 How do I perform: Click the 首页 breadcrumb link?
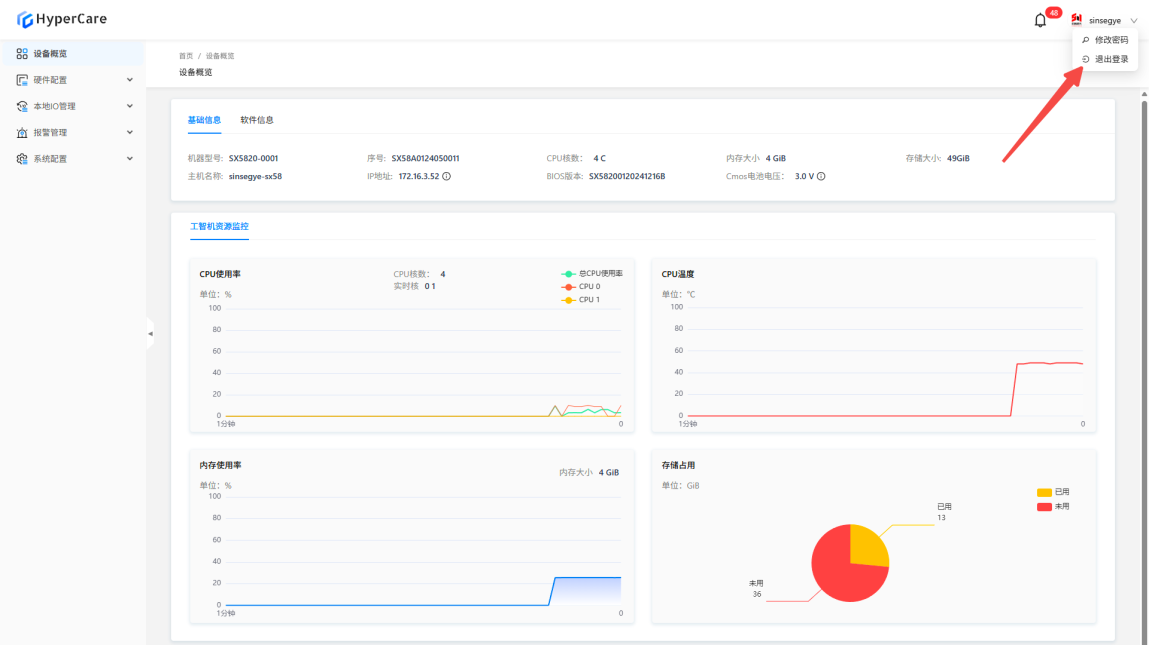point(186,56)
